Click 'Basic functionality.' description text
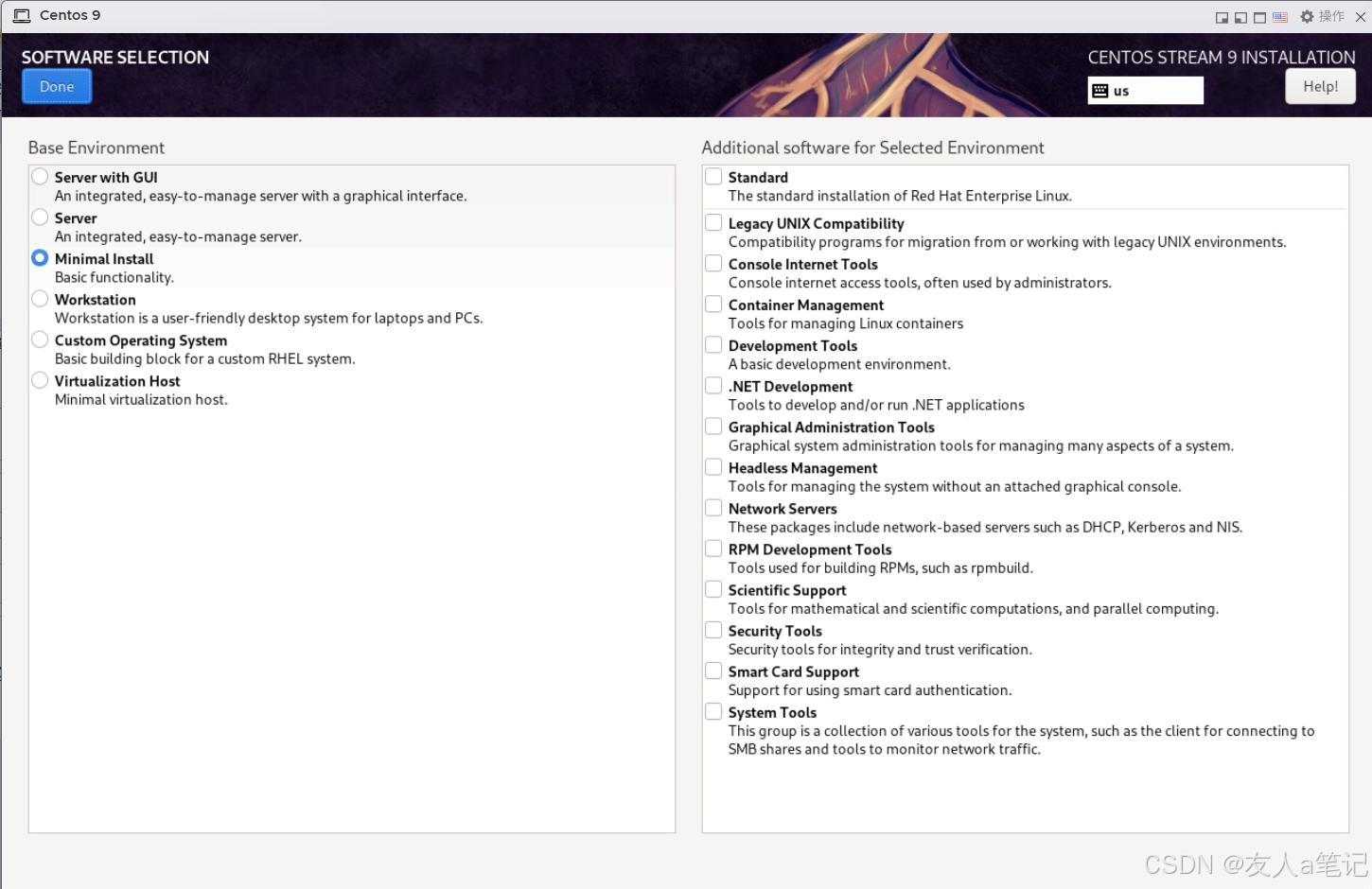This screenshot has height=889, width=1372. (x=114, y=277)
